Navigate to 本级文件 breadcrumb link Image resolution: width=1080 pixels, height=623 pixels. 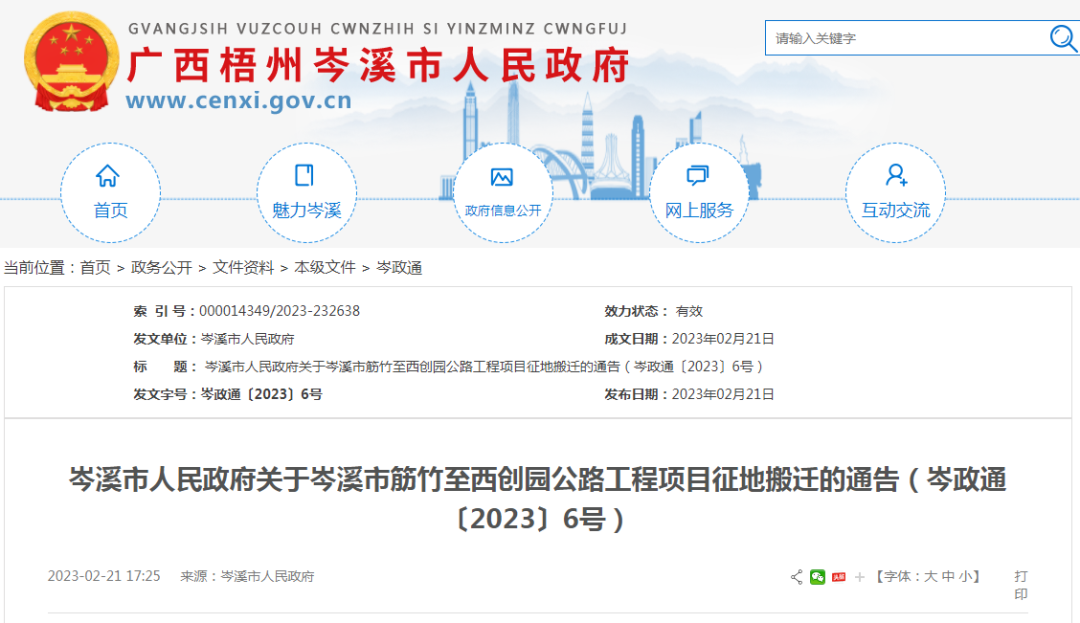coord(324,268)
